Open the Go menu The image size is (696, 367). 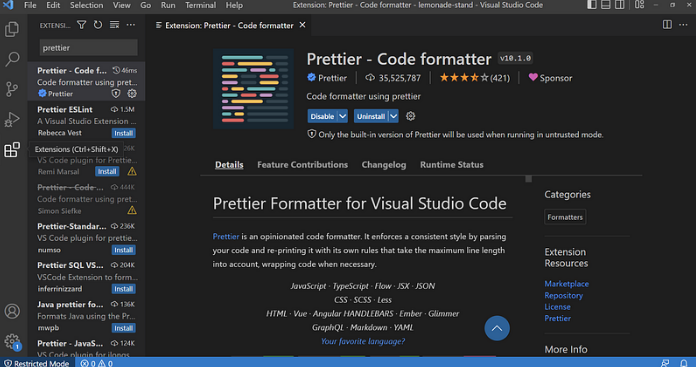[146, 5]
